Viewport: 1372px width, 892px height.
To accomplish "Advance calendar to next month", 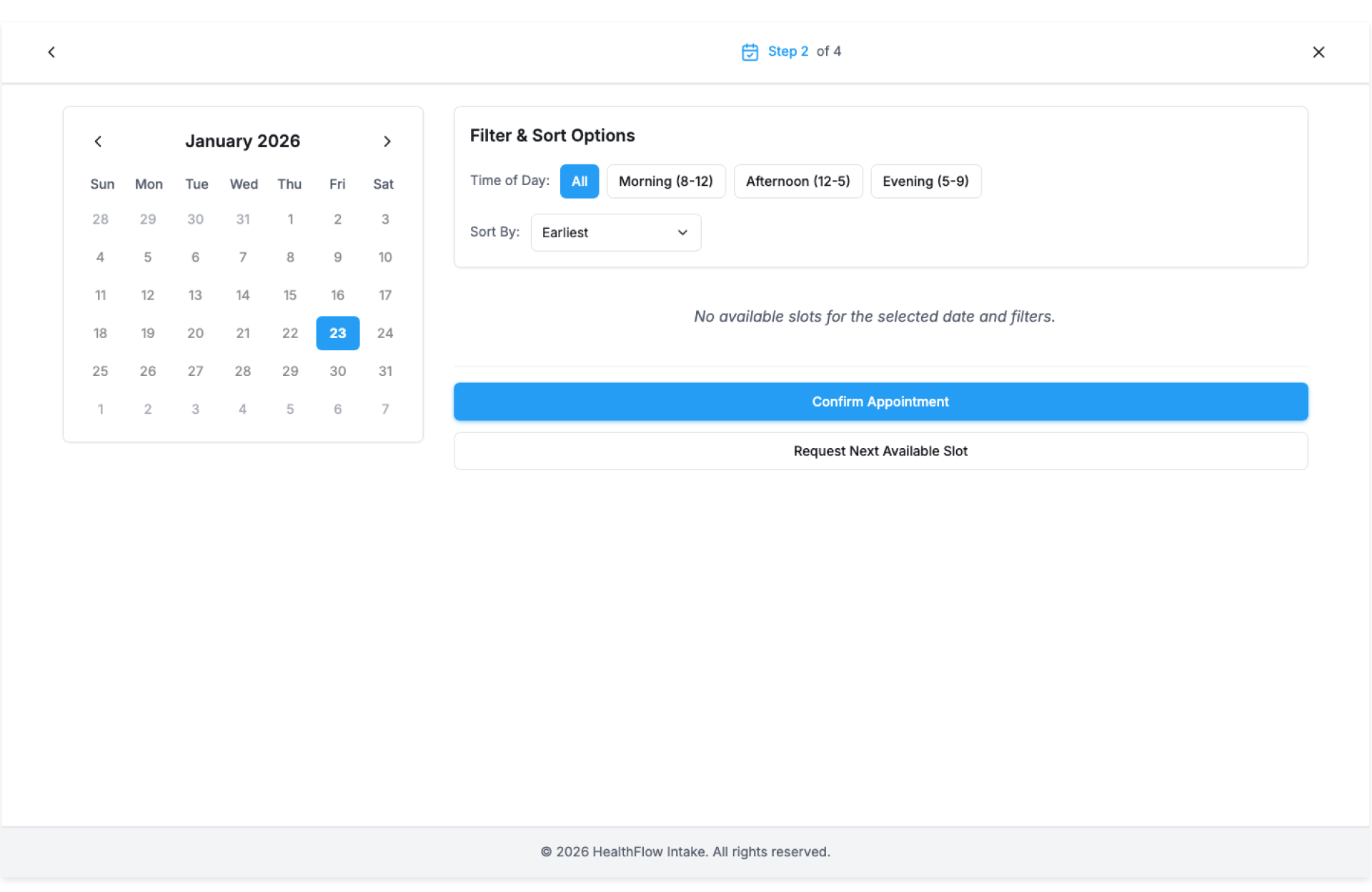I will [387, 142].
